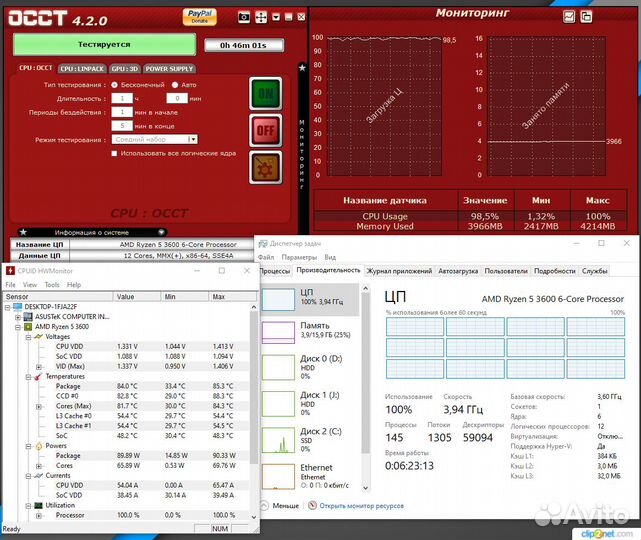The image size is (641, 540).
Task: Click the resource monitor icon in Task Manager
Action: (x=312, y=505)
